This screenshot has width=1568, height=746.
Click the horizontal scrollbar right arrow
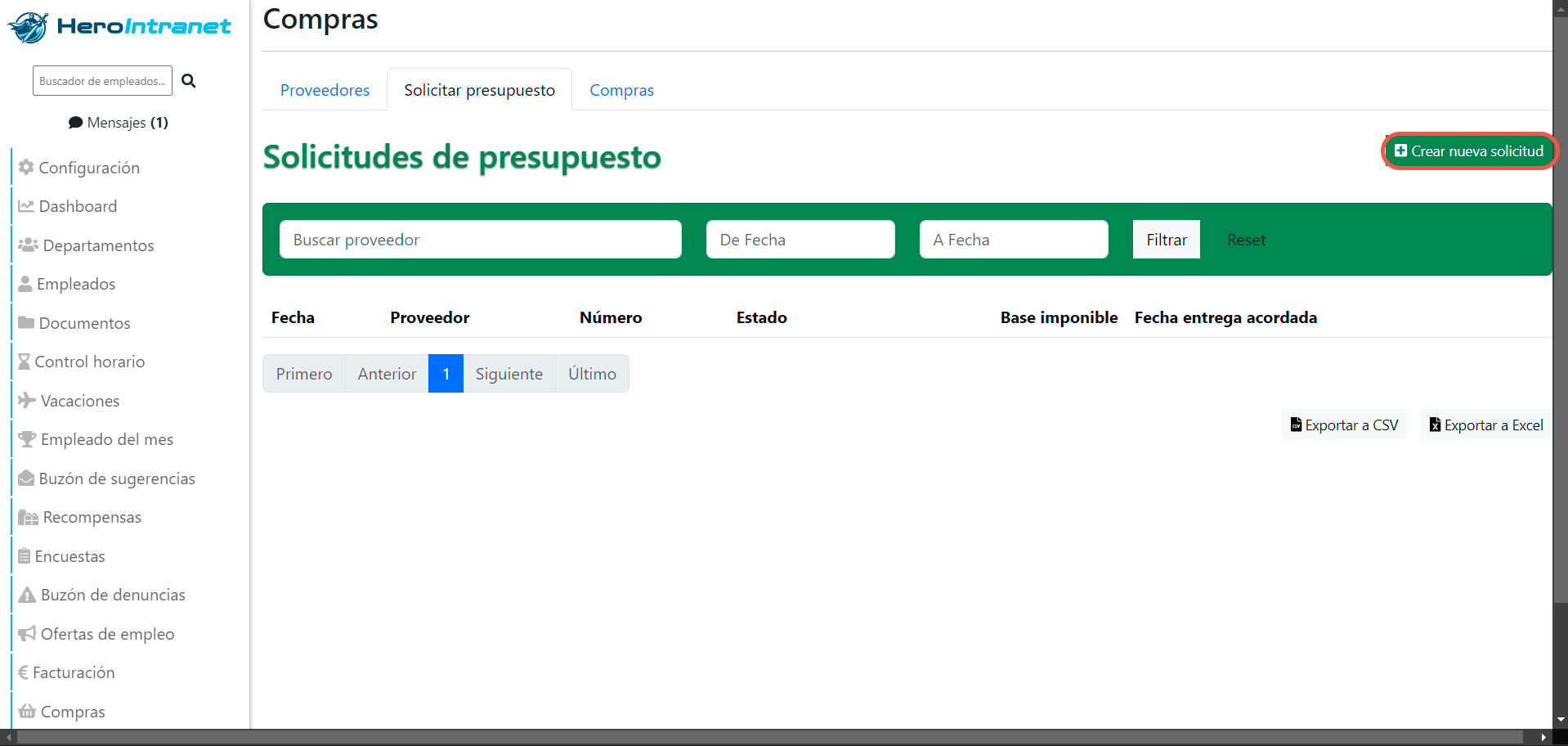click(x=1543, y=738)
